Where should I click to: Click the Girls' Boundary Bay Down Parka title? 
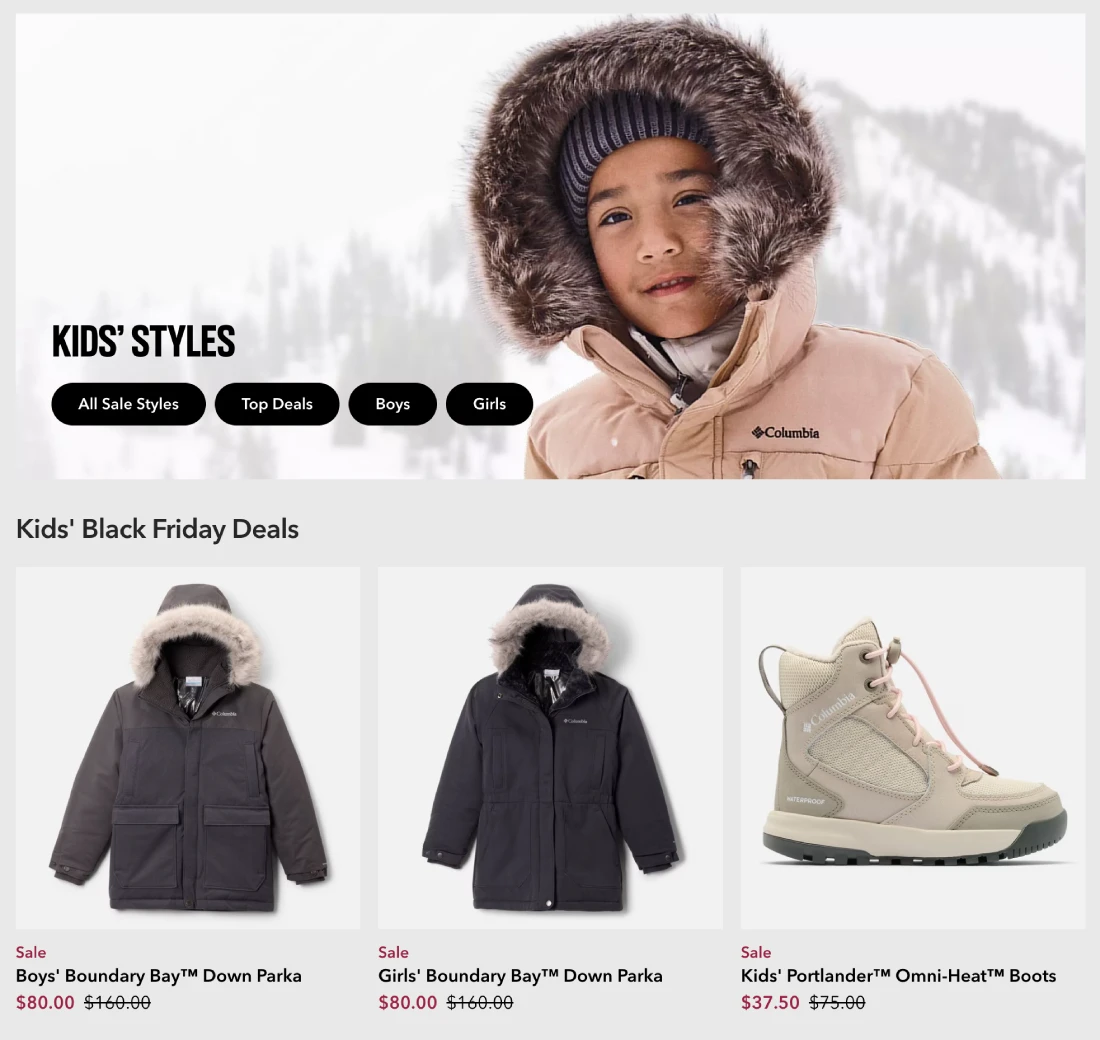tap(521, 976)
